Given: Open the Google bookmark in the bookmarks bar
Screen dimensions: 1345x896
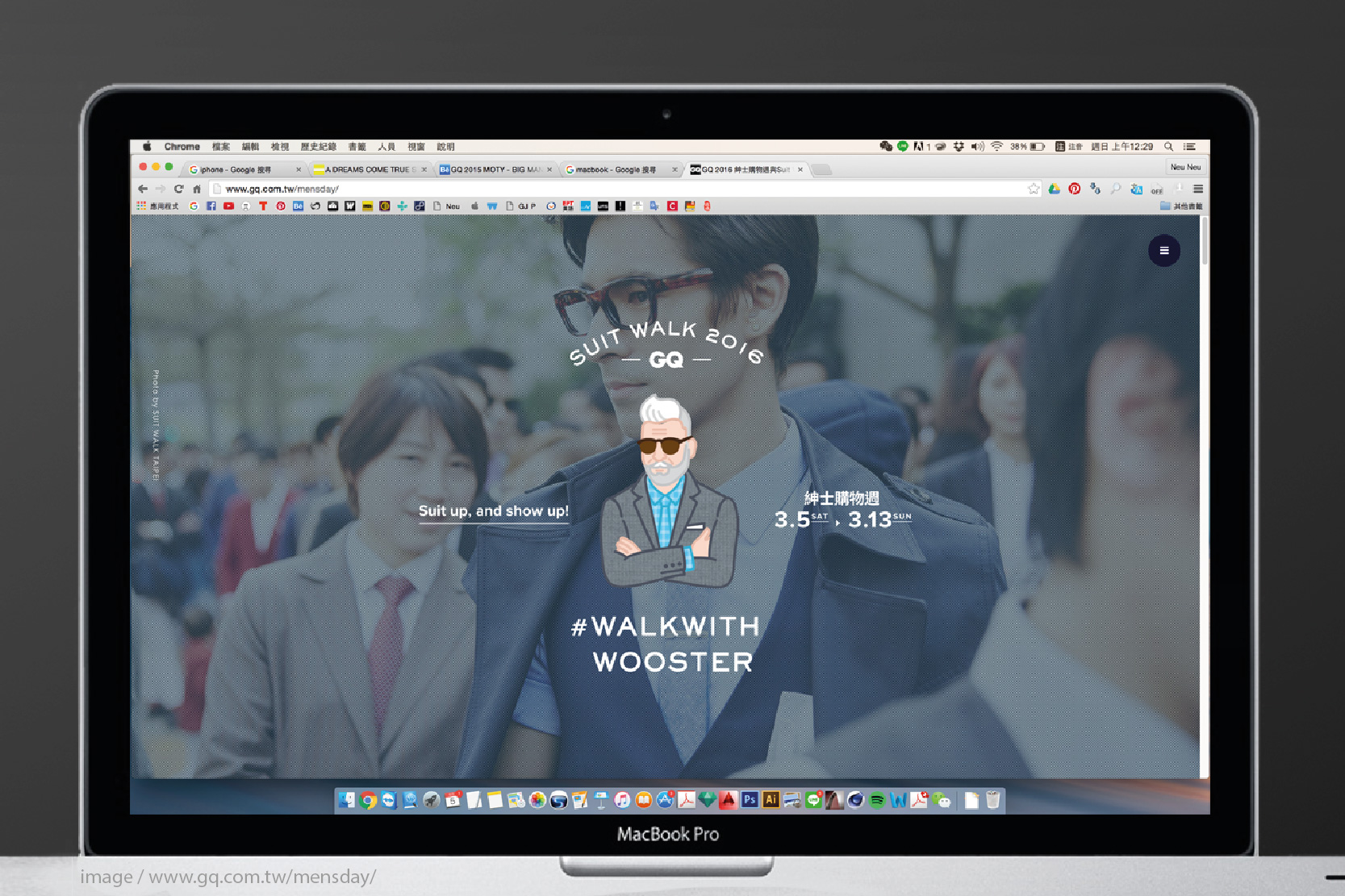Looking at the screenshot, I should pyautogui.click(x=194, y=206).
